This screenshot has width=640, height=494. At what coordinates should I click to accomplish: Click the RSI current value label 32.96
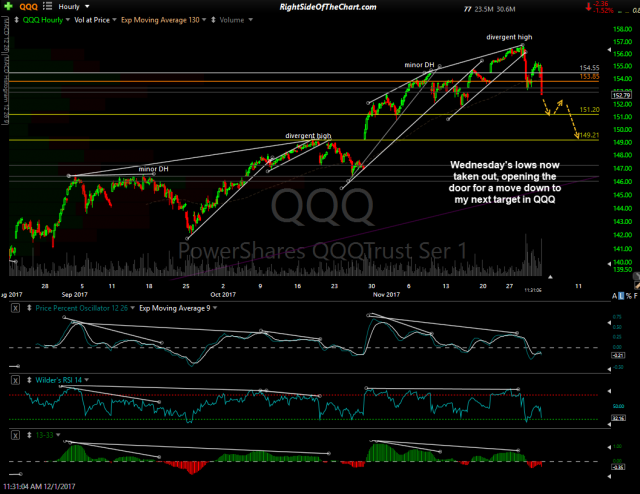618,418
